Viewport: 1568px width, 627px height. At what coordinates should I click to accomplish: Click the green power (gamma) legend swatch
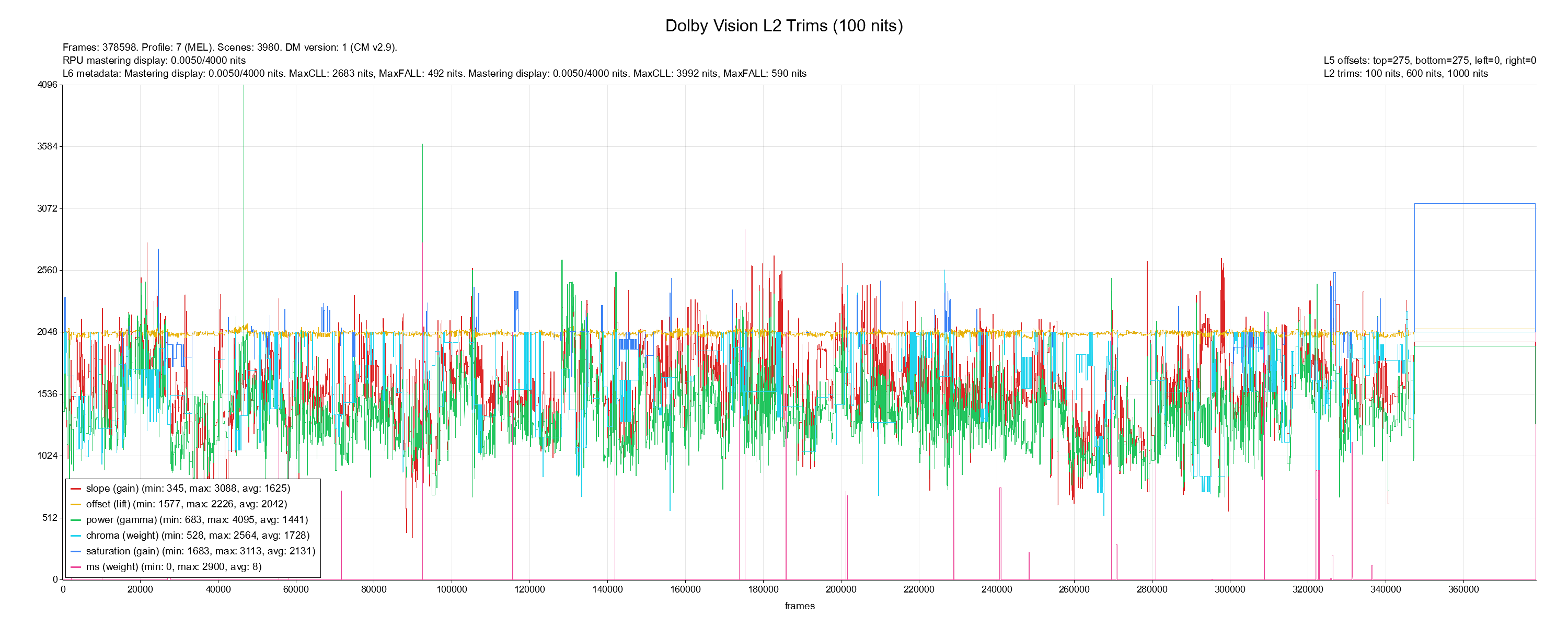click(75, 520)
